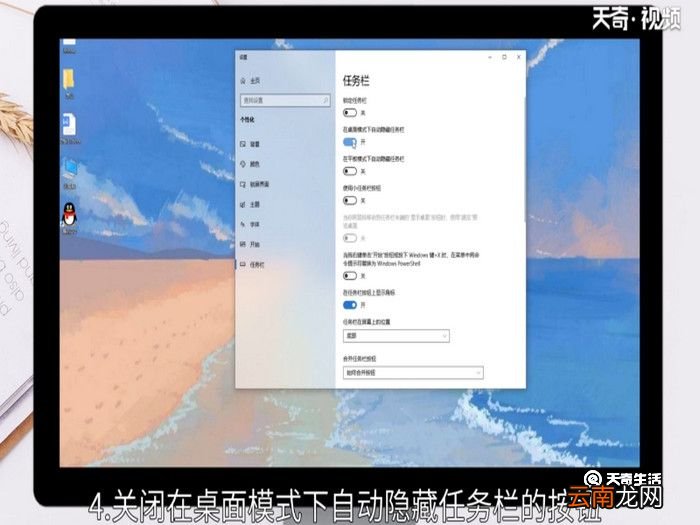Select the Taskbar icon in sidebar
The height and width of the screenshot is (525, 700).
tap(243, 265)
